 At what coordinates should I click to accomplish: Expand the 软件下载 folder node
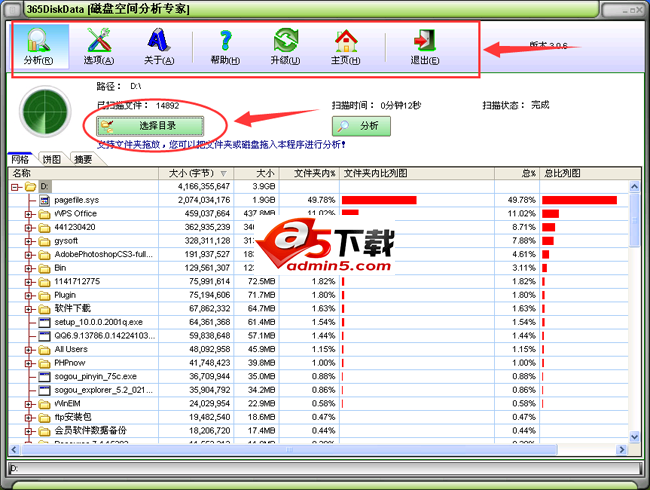(x=28, y=309)
